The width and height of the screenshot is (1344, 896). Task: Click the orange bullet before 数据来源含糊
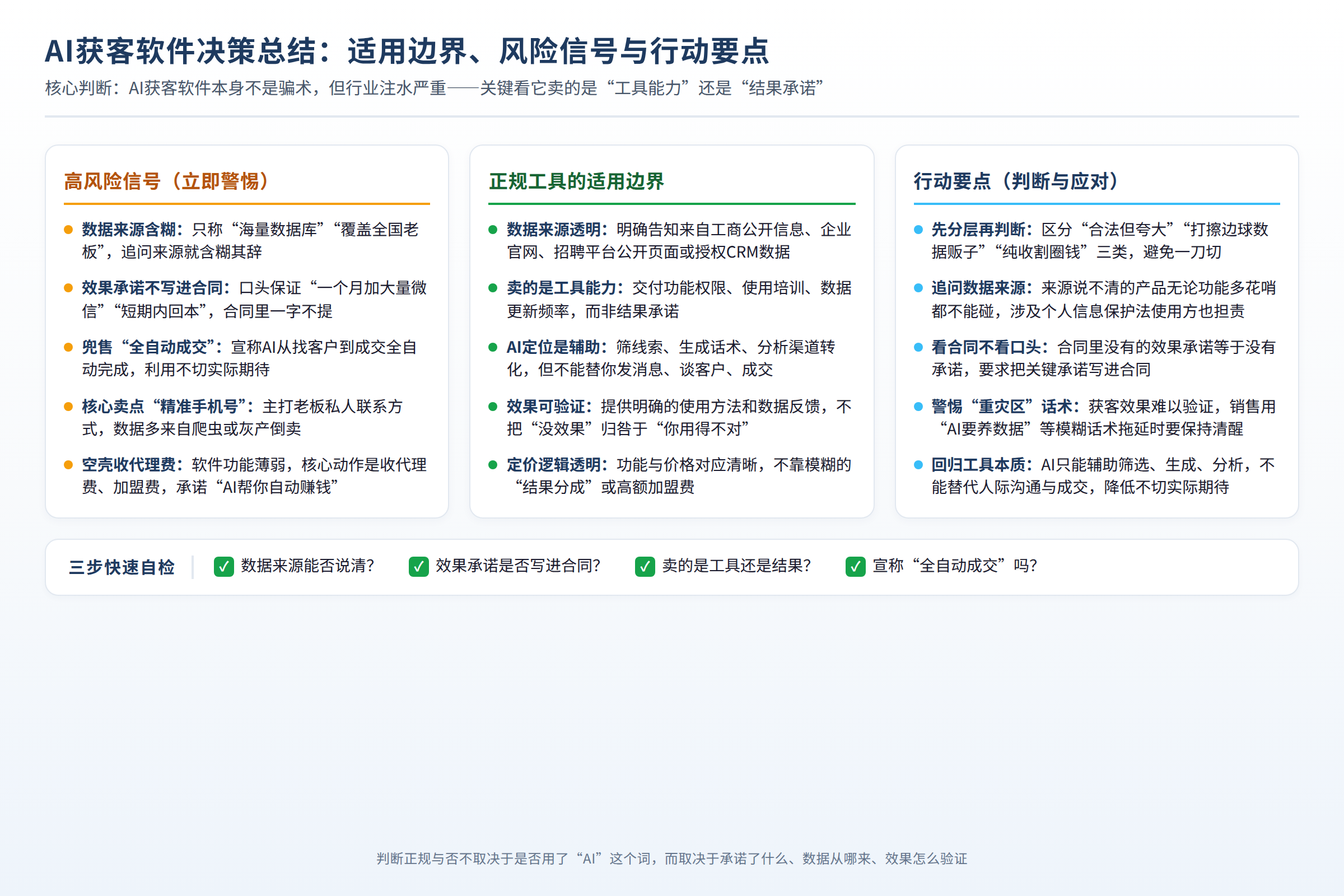pyautogui.click(x=68, y=230)
